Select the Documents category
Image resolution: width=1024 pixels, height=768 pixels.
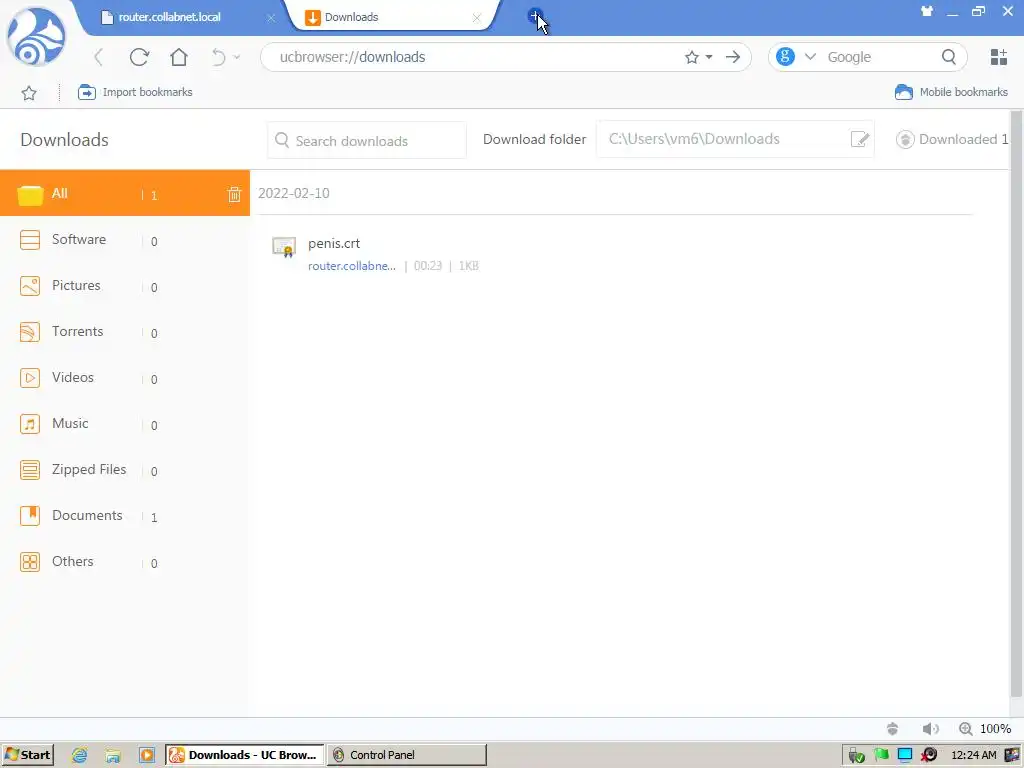[x=125, y=516]
